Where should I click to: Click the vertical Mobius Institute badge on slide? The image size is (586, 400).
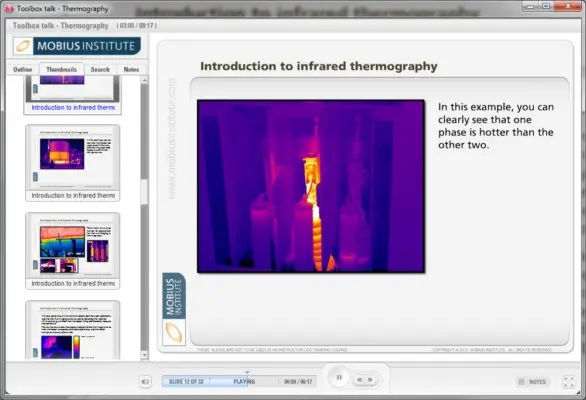(x=174, y=309)
